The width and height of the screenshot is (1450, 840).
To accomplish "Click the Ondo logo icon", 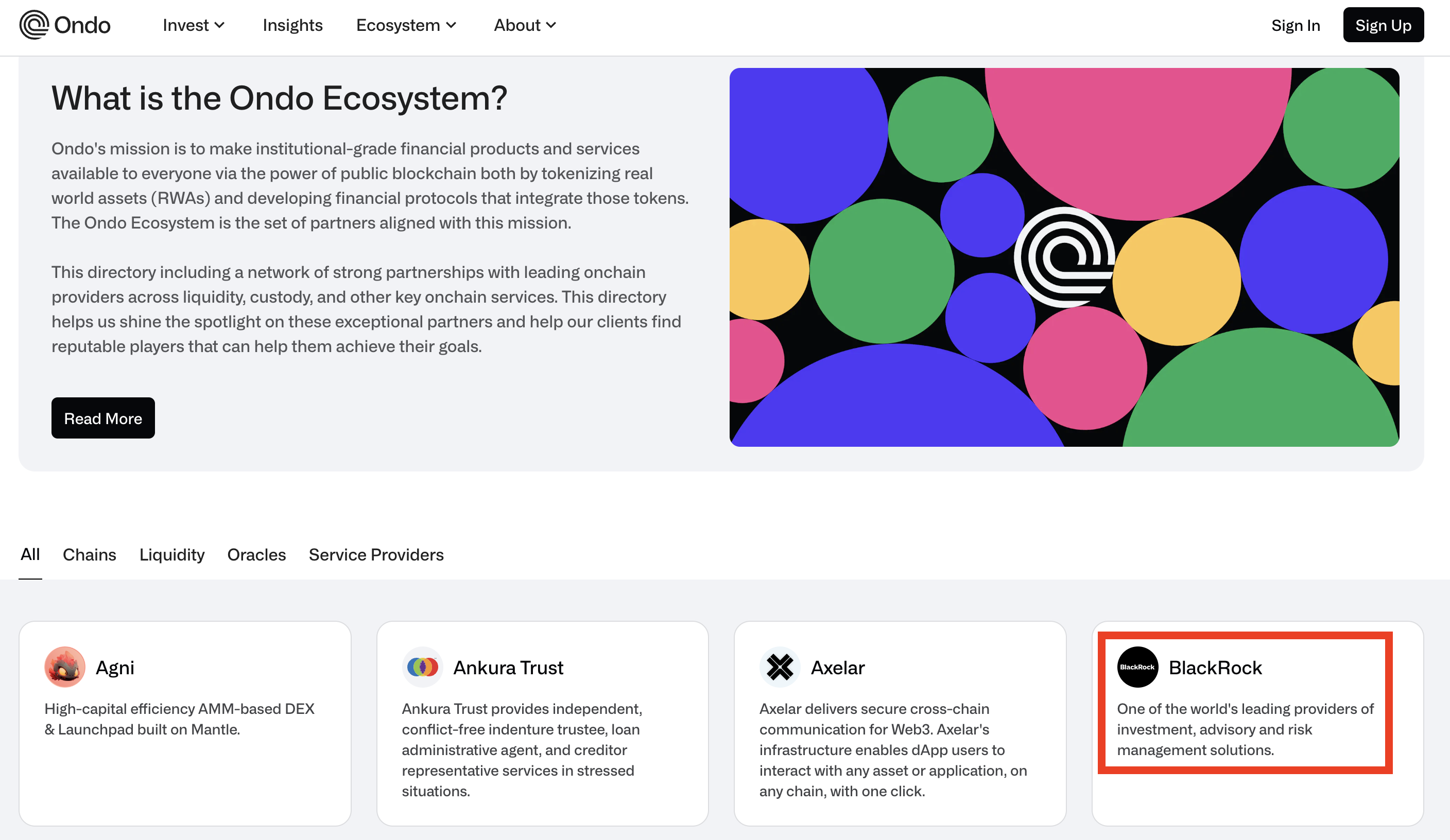I will click(x=34, y=25).
